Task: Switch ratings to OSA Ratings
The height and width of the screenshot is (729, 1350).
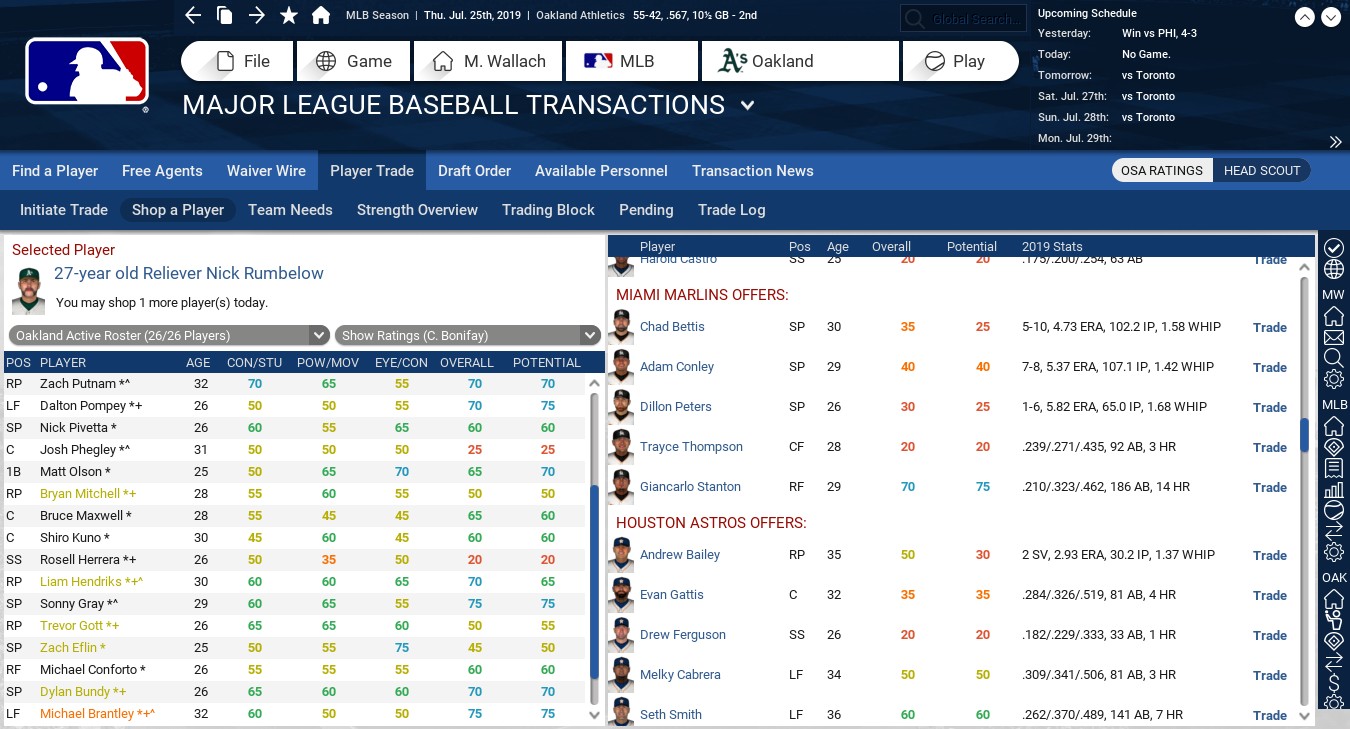Action: point(1162,171)
